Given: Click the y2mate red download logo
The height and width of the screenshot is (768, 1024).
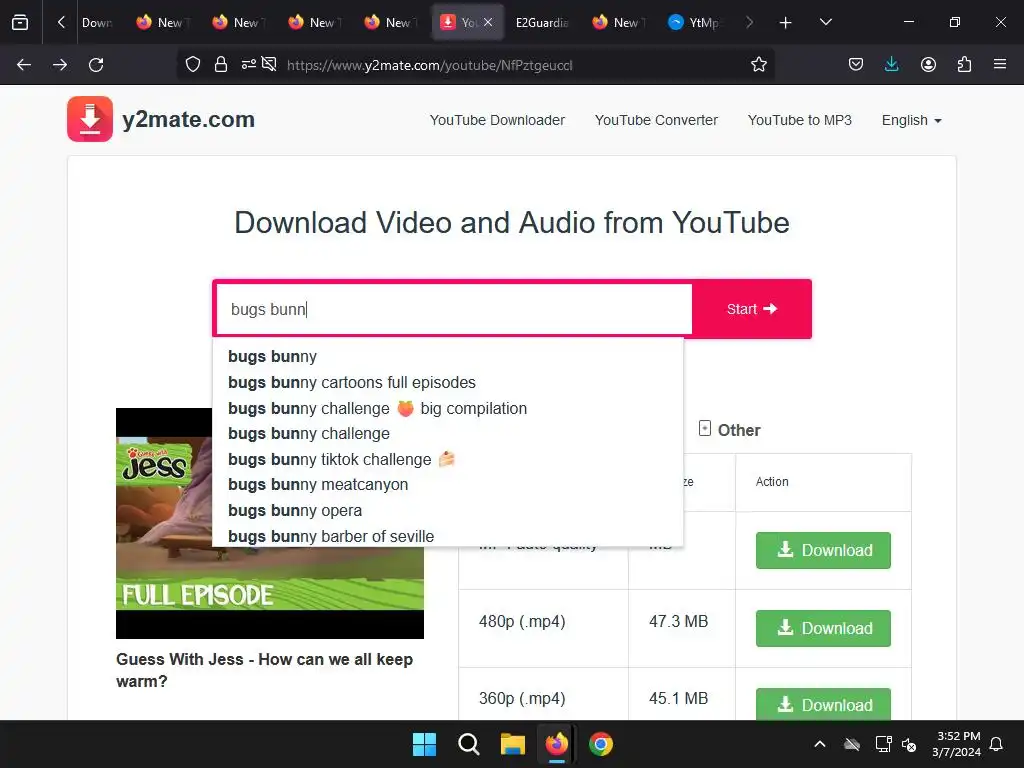Looking at the screenshot, I should [90, 119].
